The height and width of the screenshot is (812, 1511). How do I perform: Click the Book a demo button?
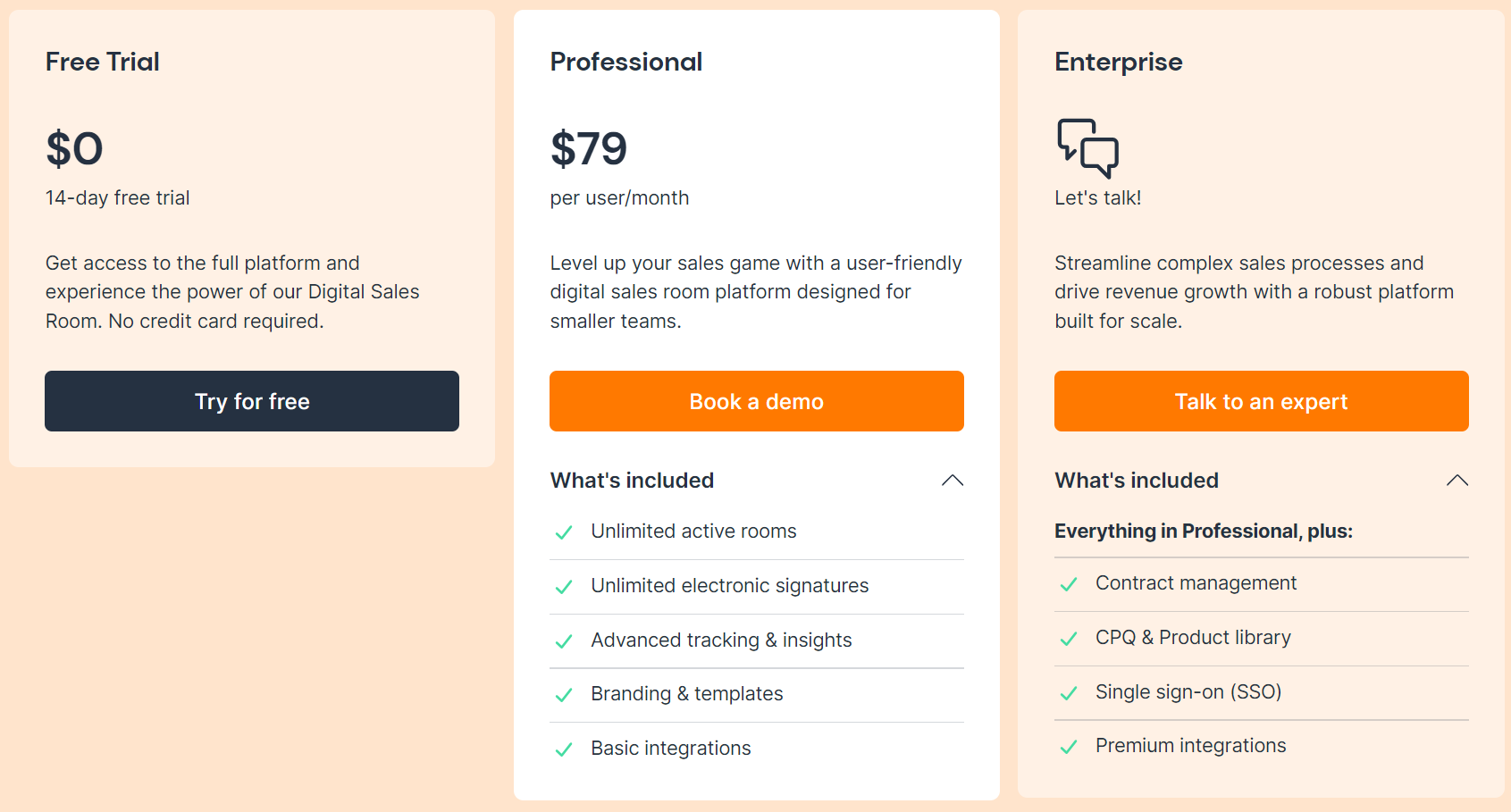(756, 401)
